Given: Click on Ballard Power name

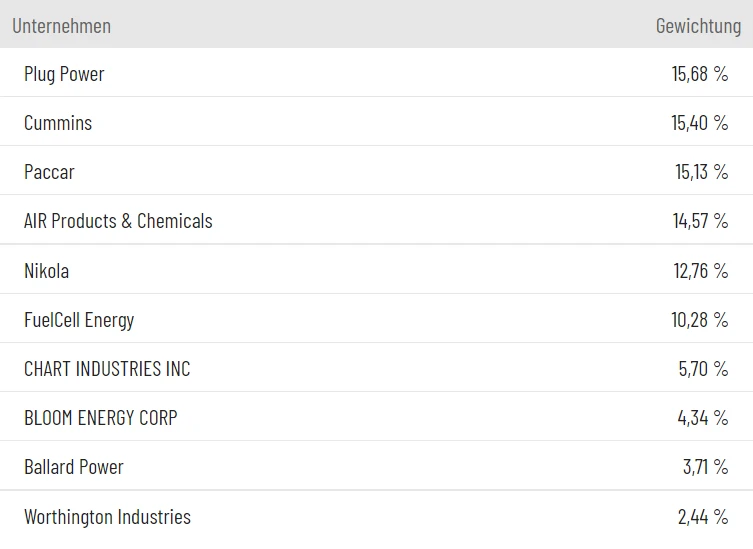Looking at the screenshot, I should tap(74, 467).
